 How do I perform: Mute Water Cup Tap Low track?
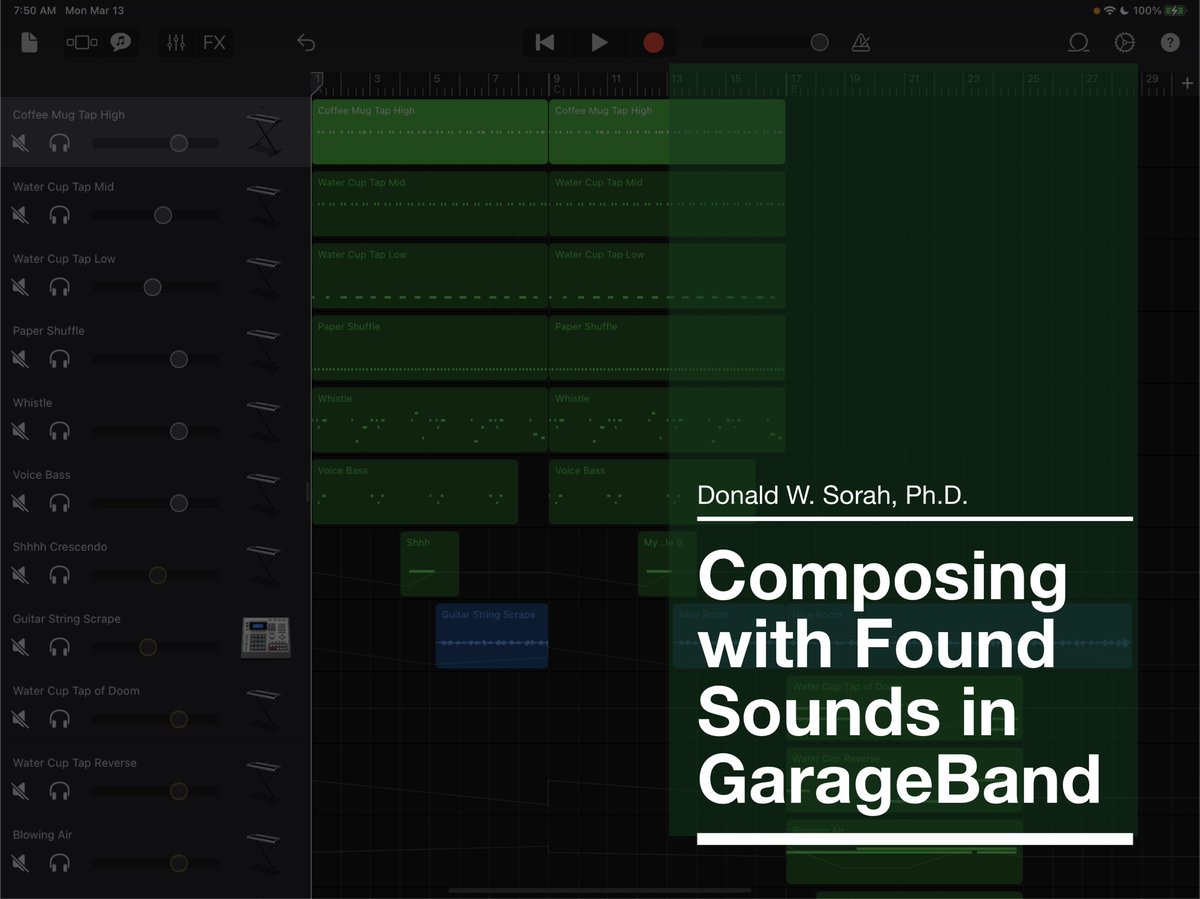[x=20, y=287]
